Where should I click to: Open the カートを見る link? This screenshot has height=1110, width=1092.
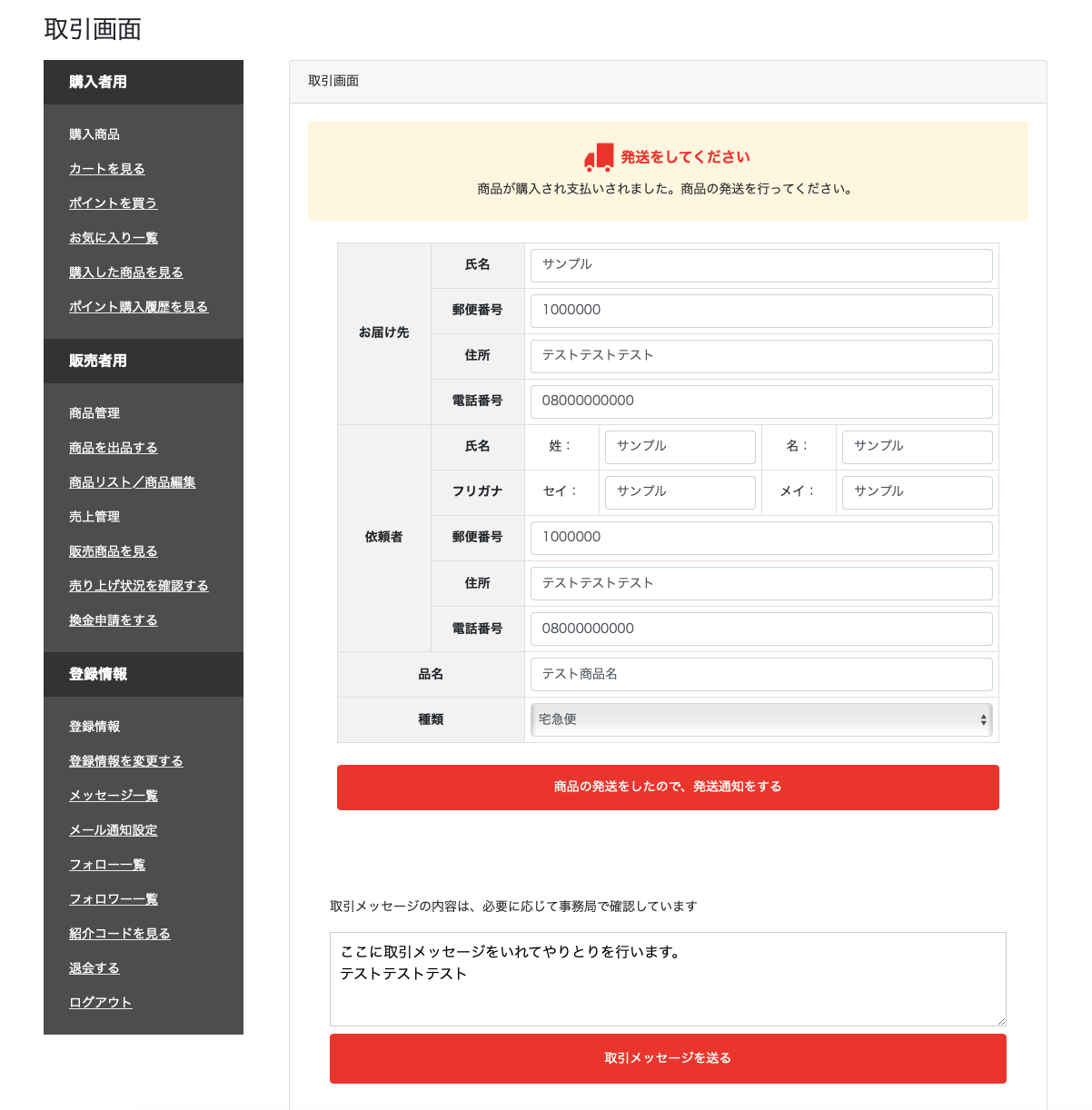click(106, 169)
